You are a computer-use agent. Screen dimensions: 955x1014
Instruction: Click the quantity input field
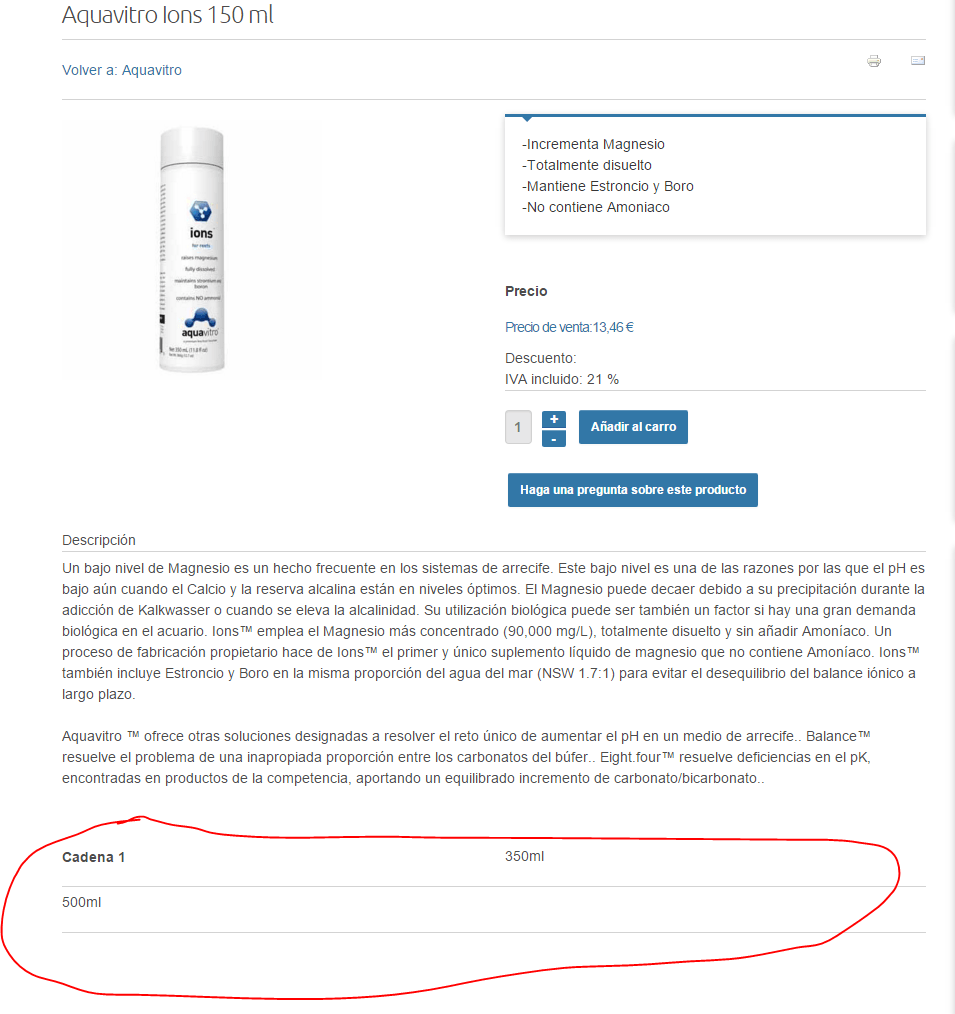tap(518, 427)
